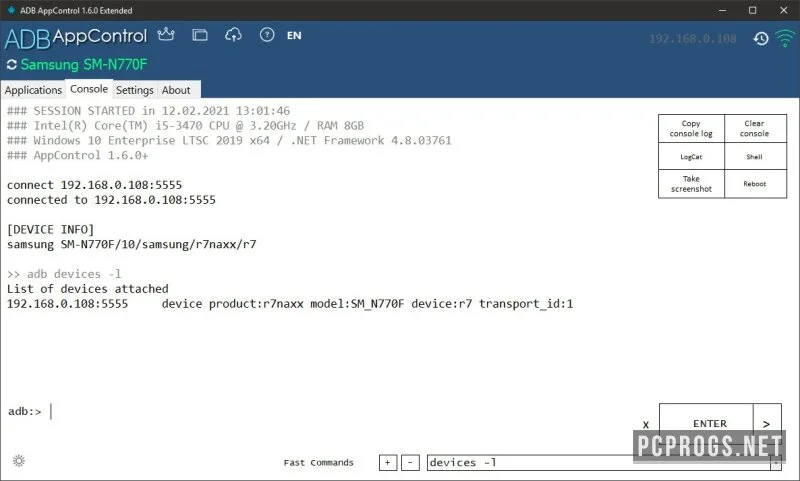The image size is (800, 481).
Task: Open connection history clock icon
Action: [761, 38]
